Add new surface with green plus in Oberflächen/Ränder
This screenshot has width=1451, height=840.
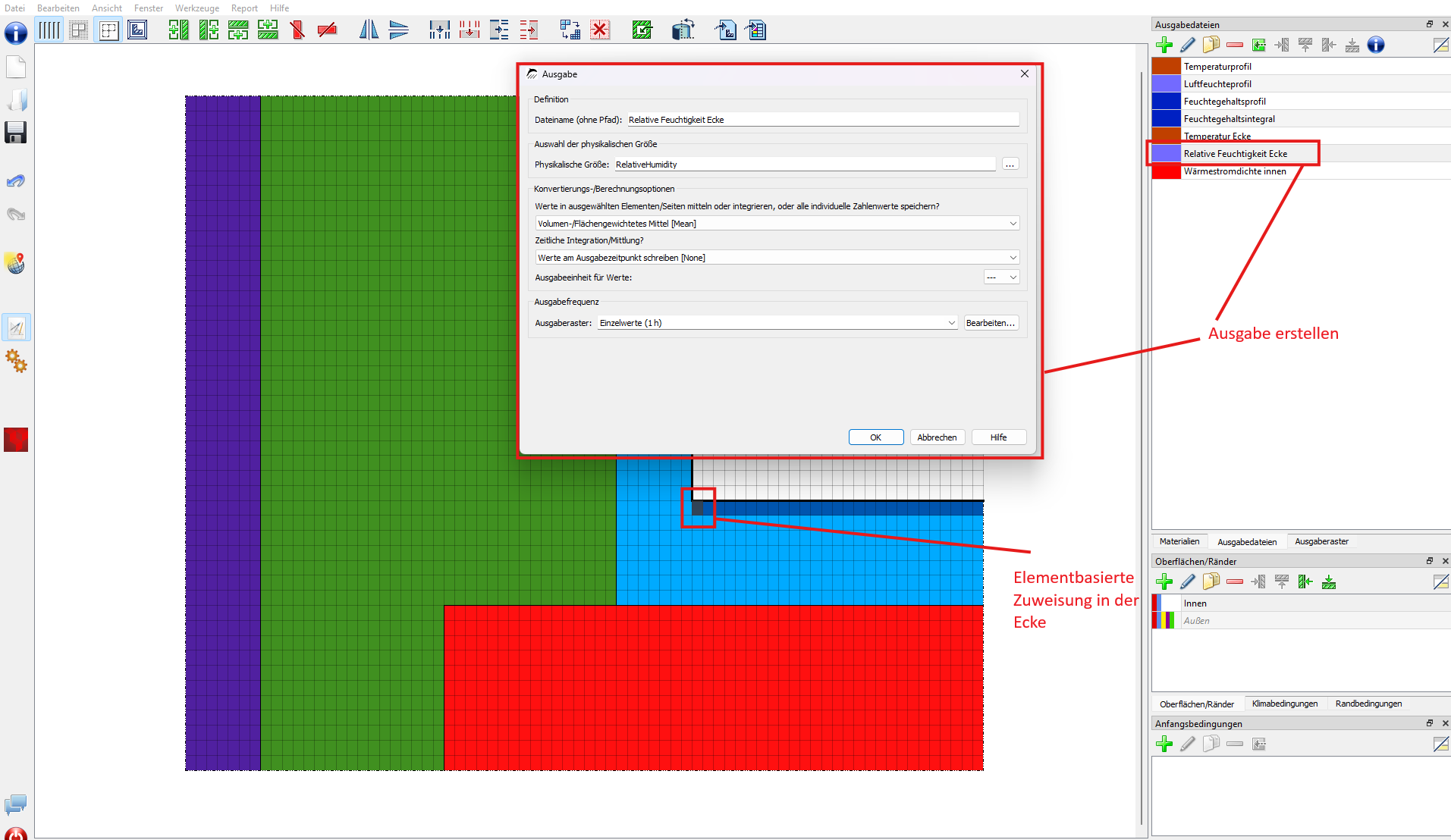click(x=1164, y=581)
